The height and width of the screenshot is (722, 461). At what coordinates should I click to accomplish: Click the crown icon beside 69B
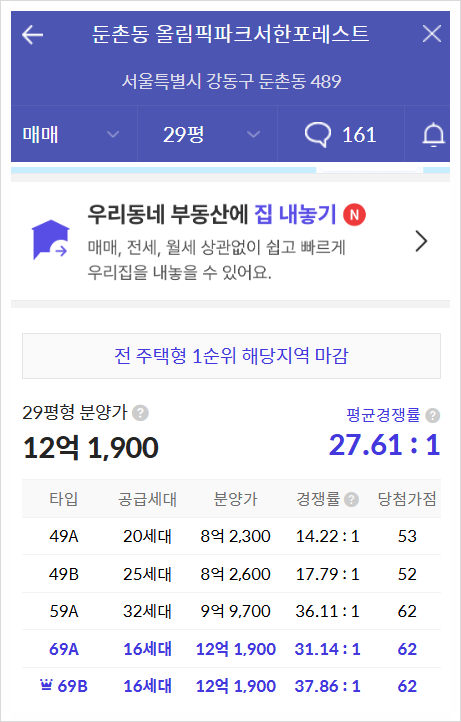[x=46, y=686]
